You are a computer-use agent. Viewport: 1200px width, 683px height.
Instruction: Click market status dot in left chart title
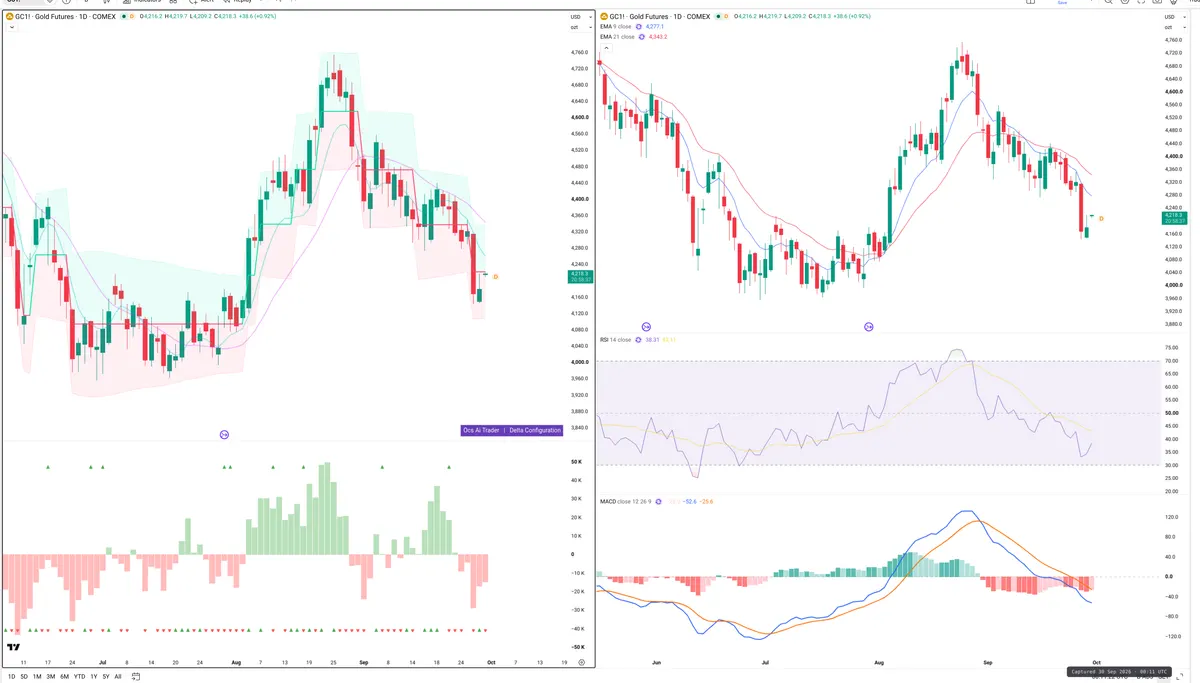point(124,16)
